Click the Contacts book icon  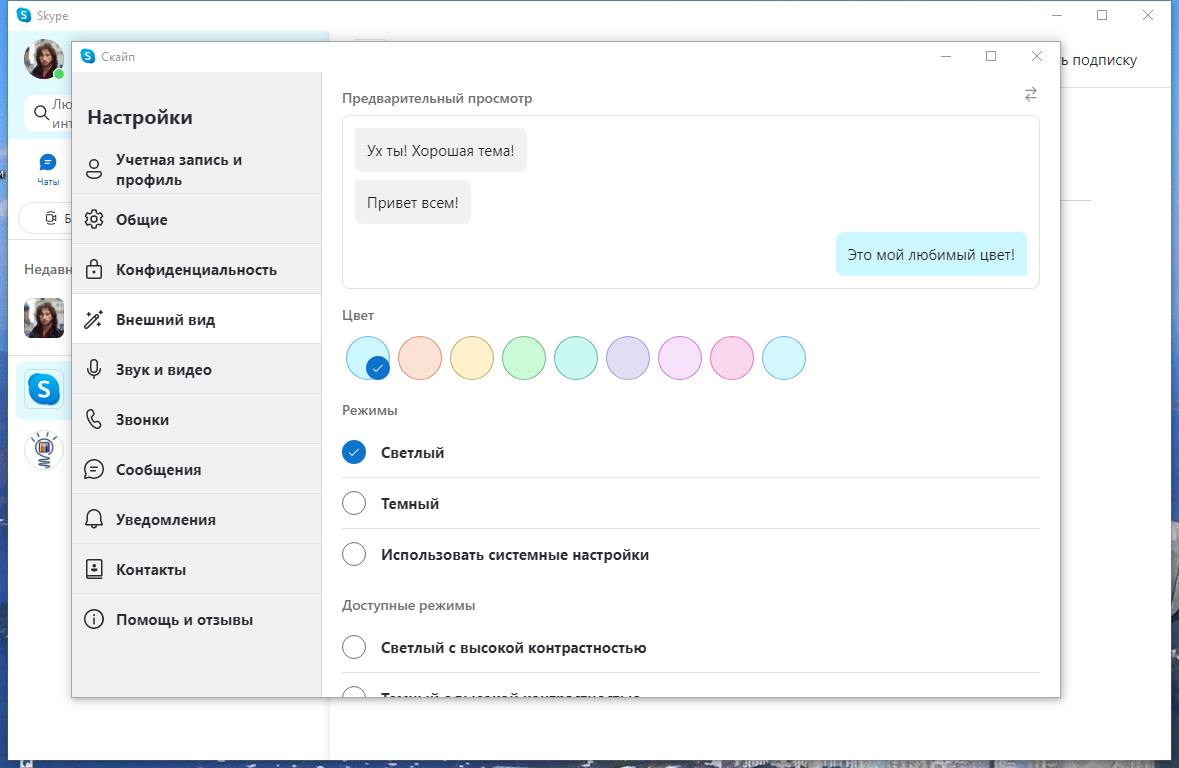(94, 569)
